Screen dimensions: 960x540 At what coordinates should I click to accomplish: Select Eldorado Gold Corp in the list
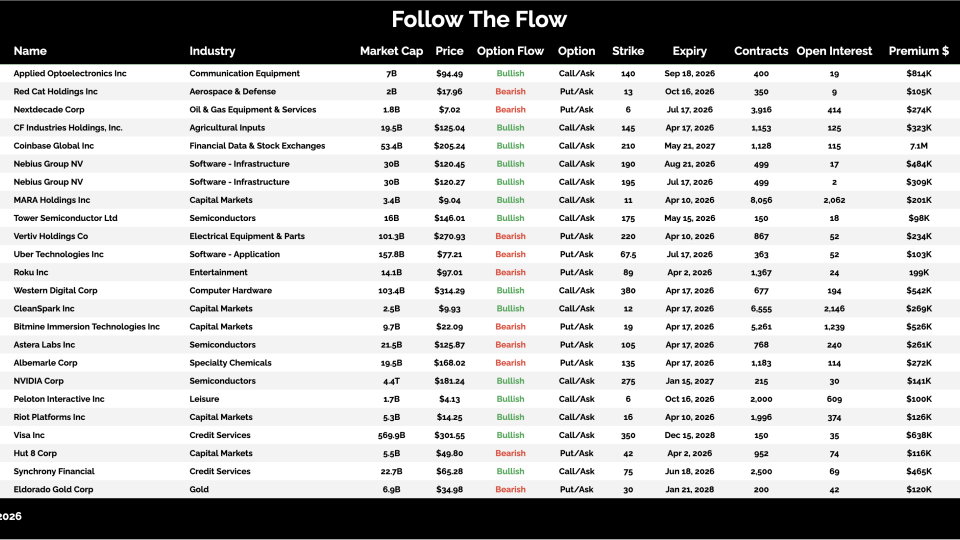pyautogui.click(x=53, y=490)
